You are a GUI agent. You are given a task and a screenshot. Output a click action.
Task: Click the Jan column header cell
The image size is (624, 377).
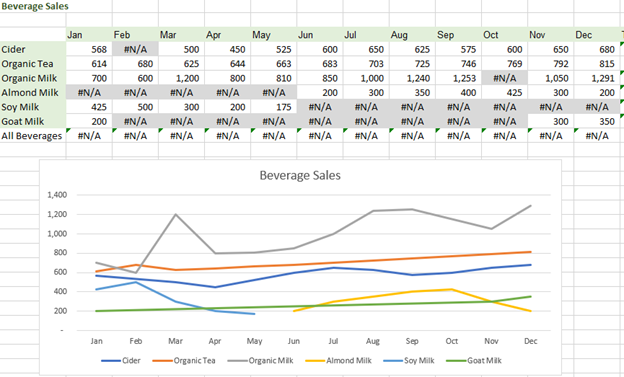click(x=89, y=35)
